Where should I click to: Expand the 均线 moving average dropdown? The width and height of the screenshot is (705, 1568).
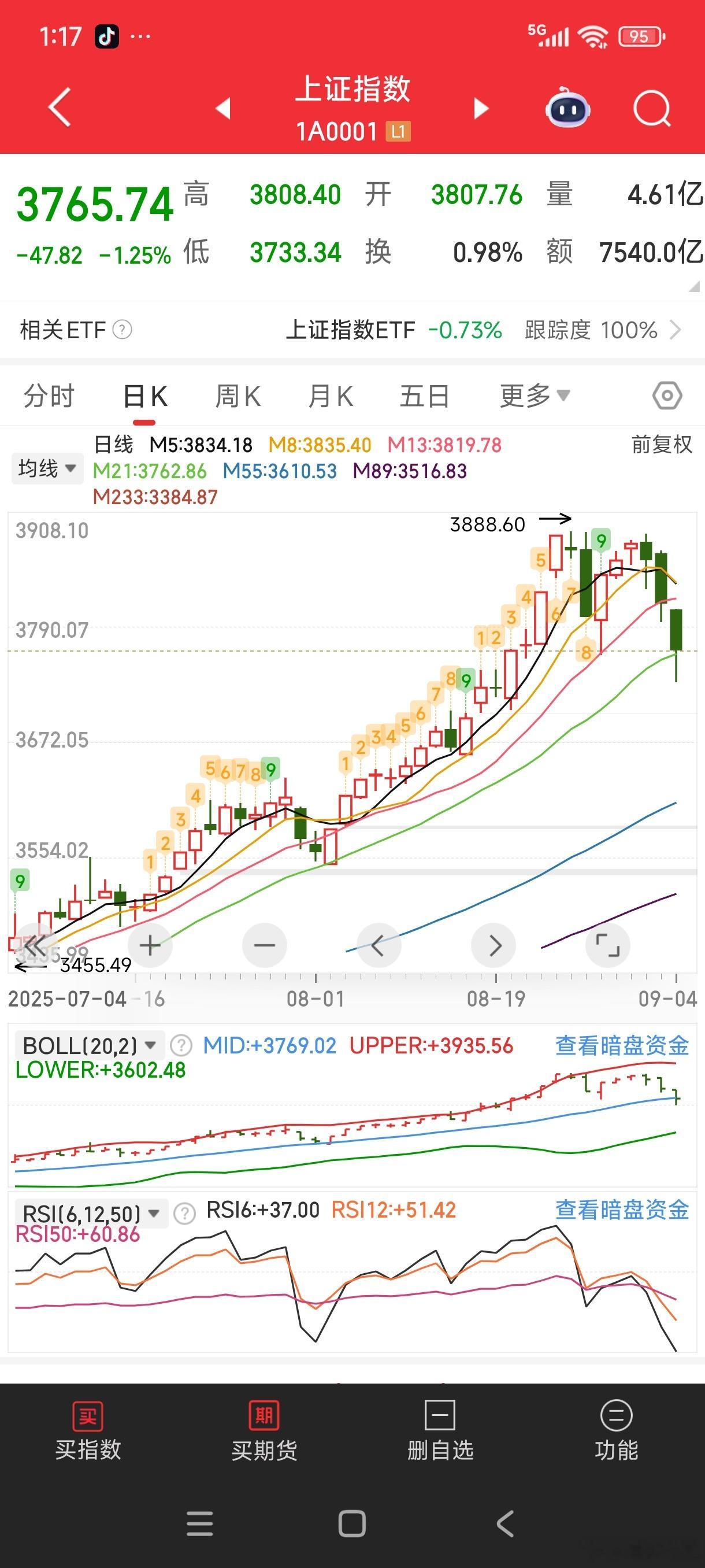pyautogui.click(x=47, y=468)
